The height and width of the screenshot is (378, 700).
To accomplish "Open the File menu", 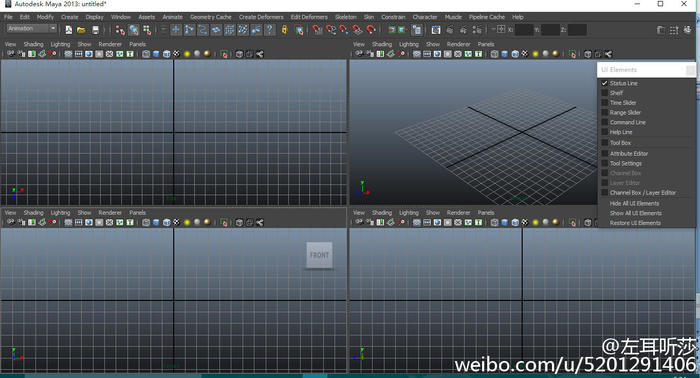I will (x=8, y=17).
